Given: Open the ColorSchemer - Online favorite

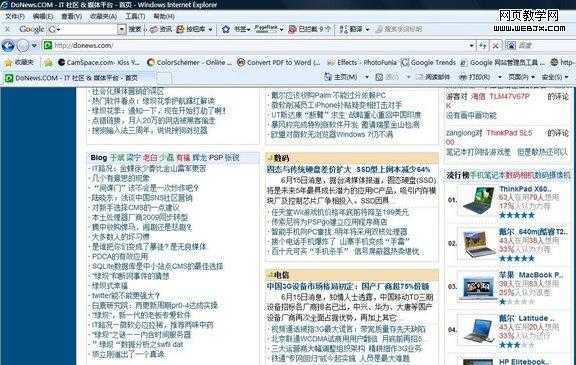Looking at the screenshot, I should (189, 62).
